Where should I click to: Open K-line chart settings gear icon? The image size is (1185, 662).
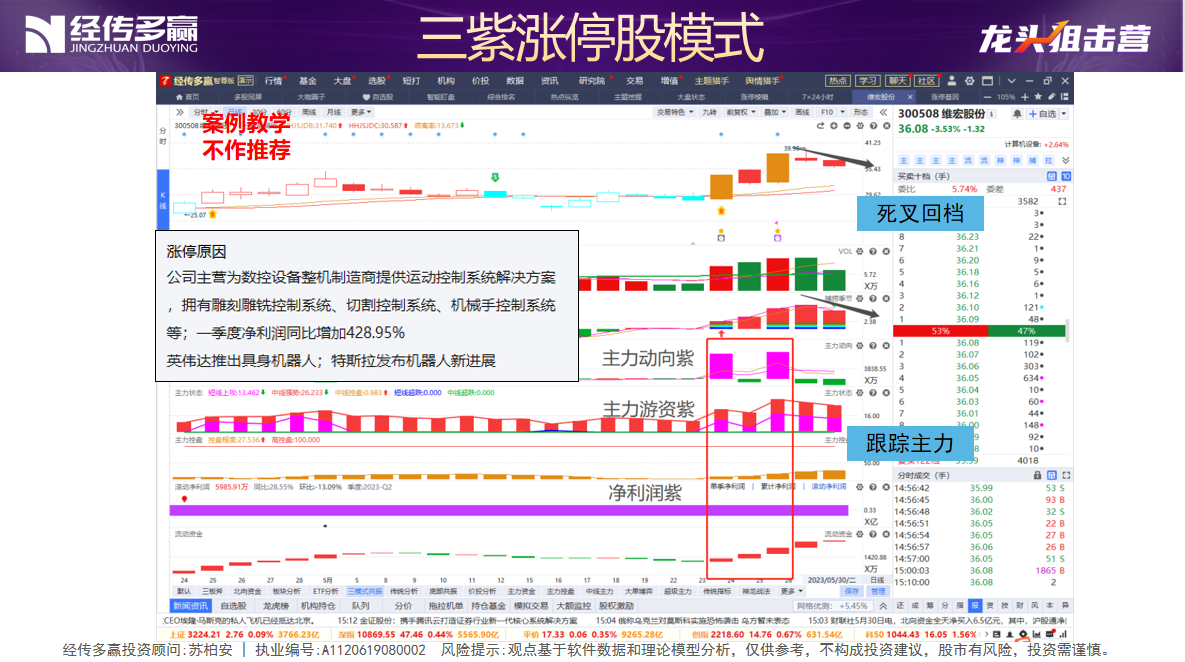coord(860,126)
